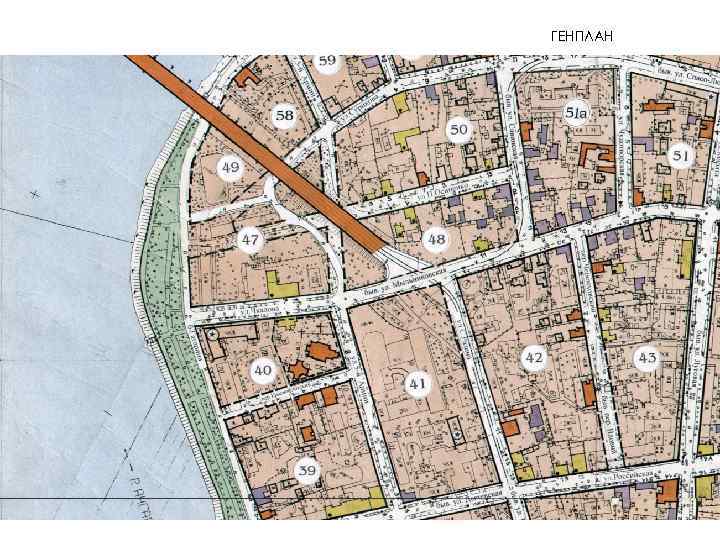The height and width of the screenshot is (540, 720).
Task: Select block number 49 label
Action: (x=231, y=167)
